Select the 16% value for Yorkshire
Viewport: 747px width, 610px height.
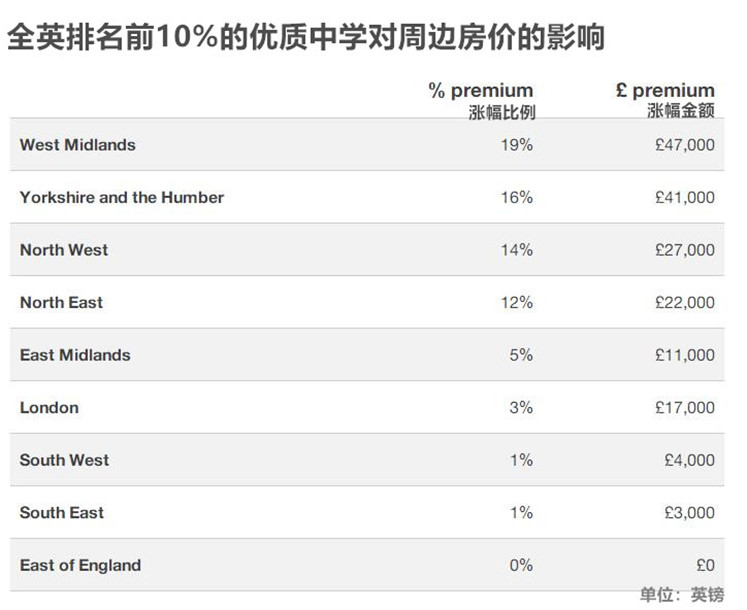coord(517,197)
